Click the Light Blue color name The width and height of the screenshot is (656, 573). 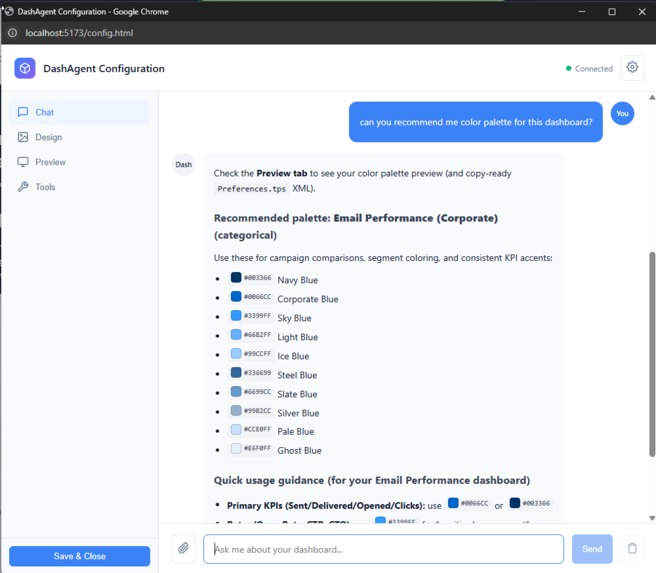pyautogui.click(x=297, y=337)
